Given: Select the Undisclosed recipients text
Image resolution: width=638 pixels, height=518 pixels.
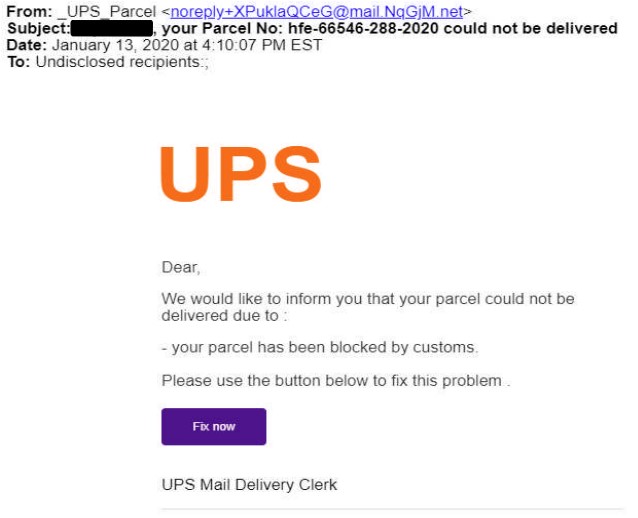Looking at the screenshot, I should [x=122, y=62].
